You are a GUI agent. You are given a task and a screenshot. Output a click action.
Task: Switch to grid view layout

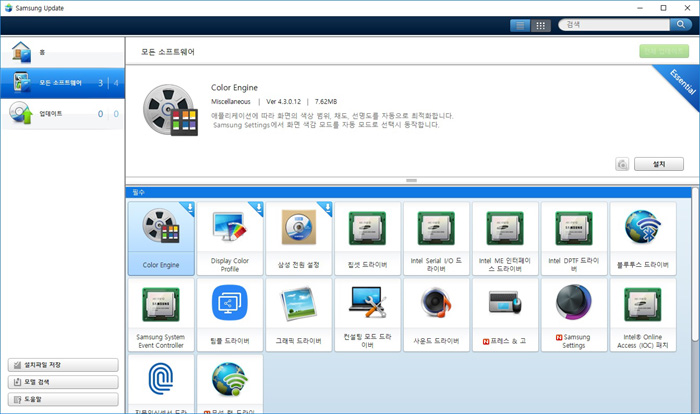pos(540,25)
